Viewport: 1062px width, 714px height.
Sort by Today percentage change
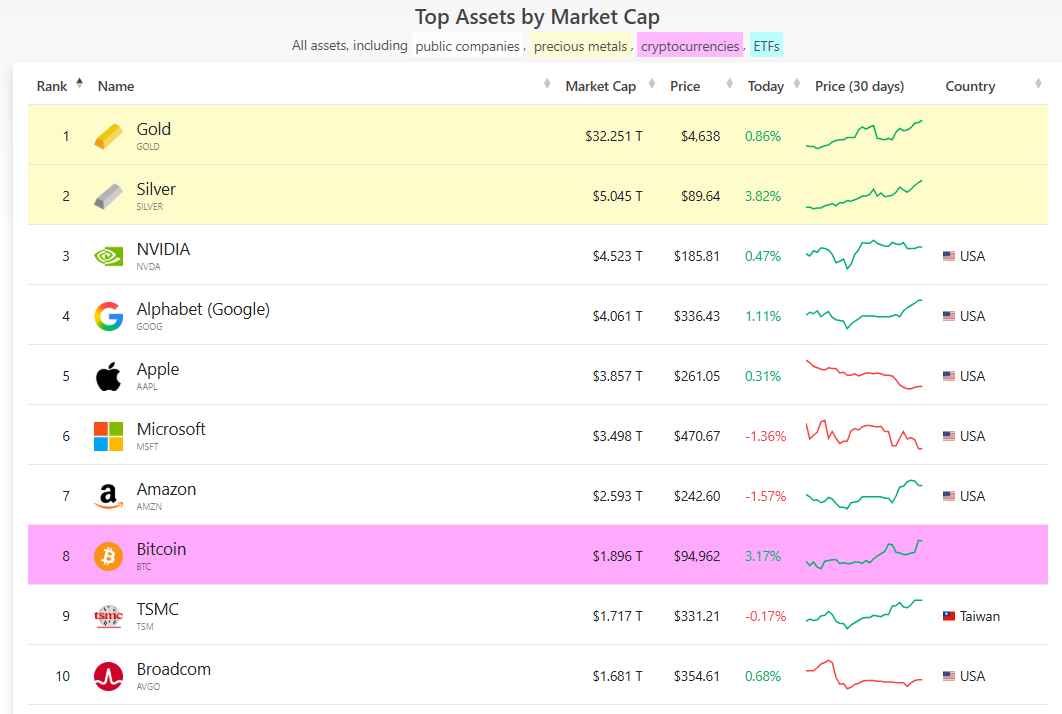(x=765, y=86)
